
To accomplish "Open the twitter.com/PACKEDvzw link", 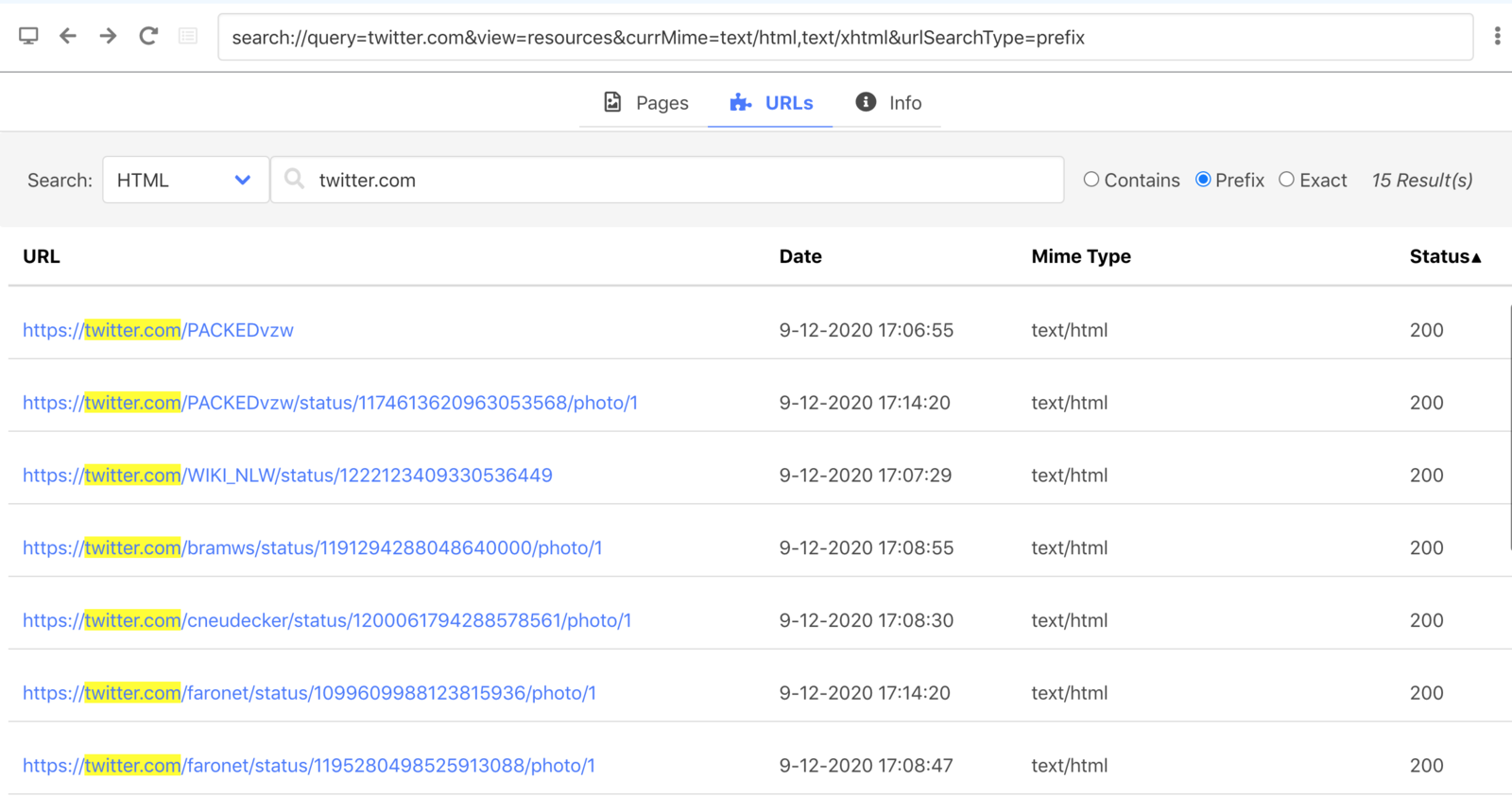I will tap(158, 330).
